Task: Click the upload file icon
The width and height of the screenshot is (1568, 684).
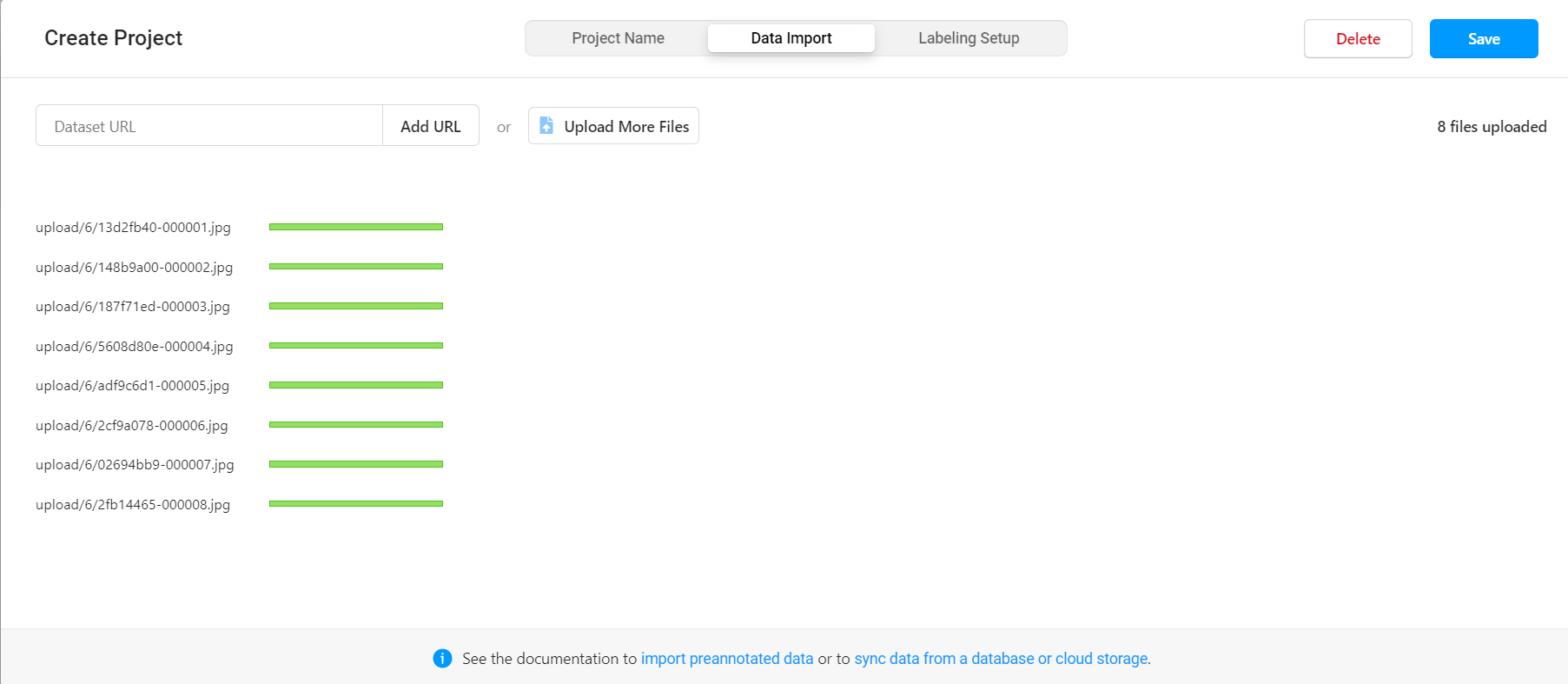Action: pos(546,126)
